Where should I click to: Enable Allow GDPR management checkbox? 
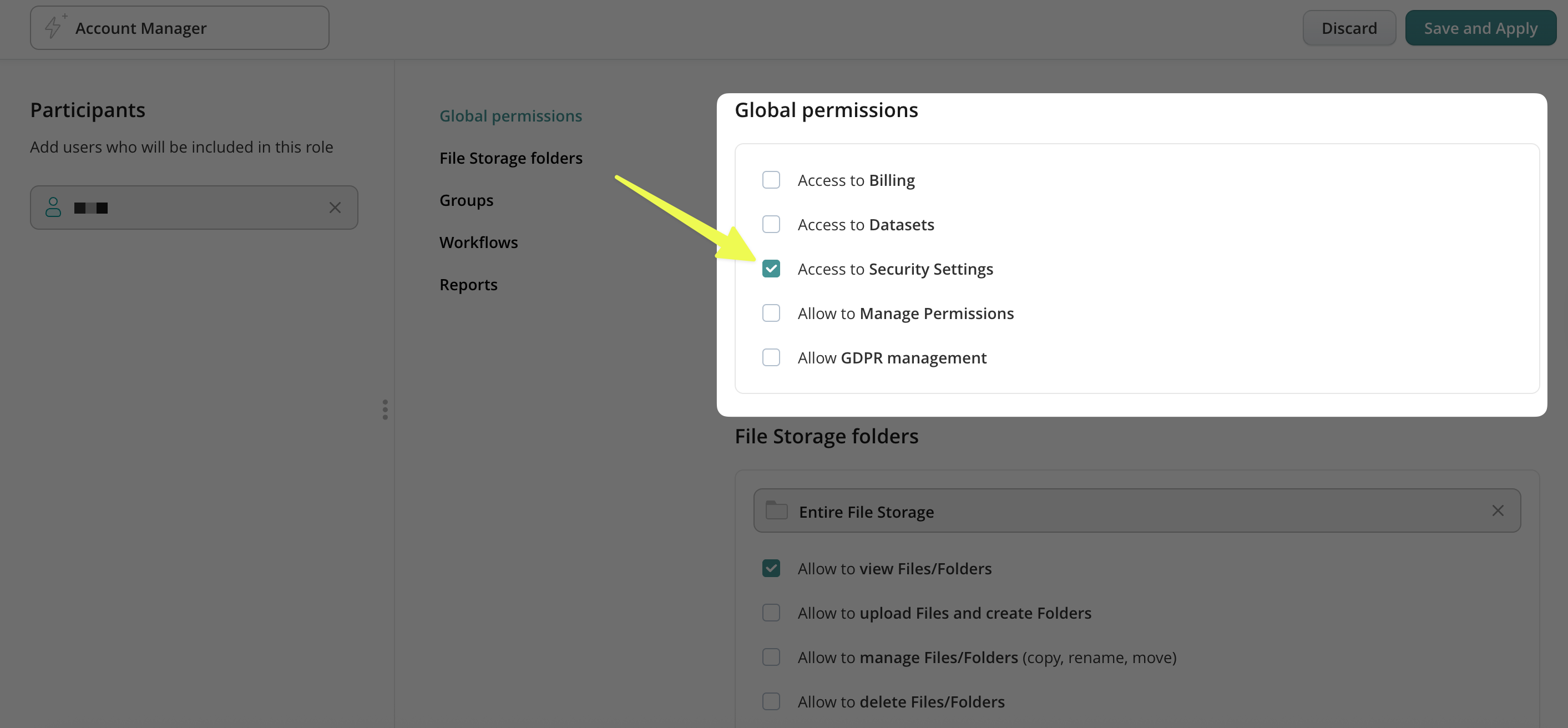tap(771, 357)
